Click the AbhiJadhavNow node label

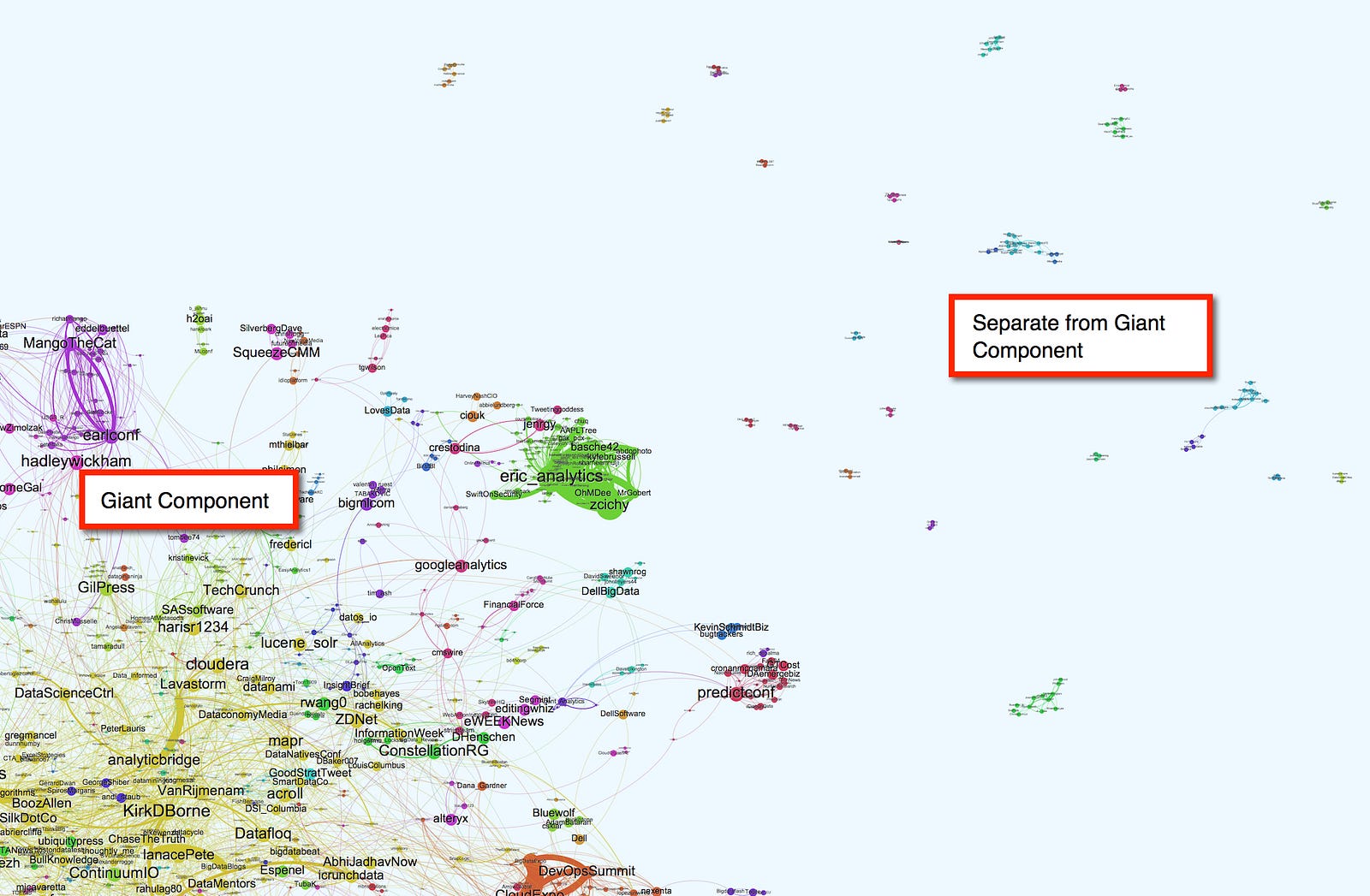point(370,863)
